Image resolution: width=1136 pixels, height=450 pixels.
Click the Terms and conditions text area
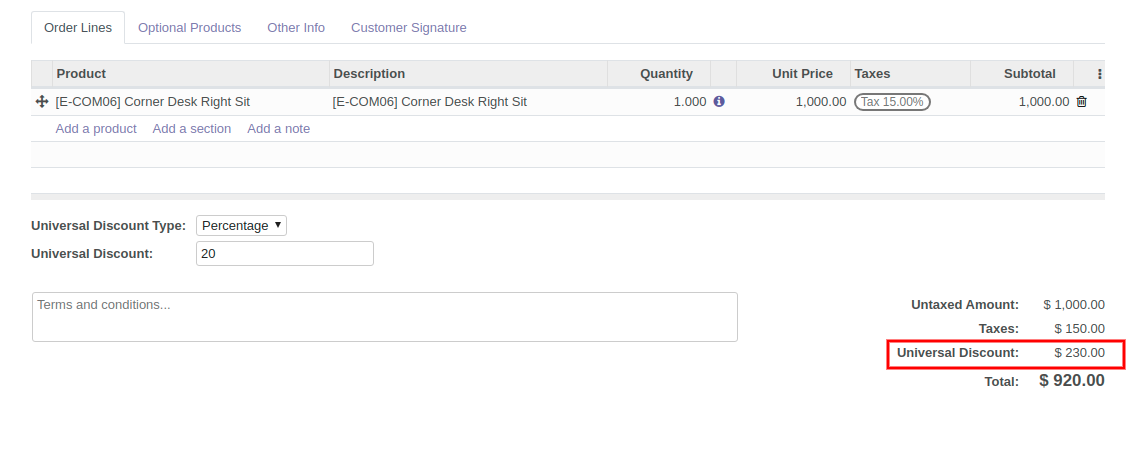tap(385, 317)
